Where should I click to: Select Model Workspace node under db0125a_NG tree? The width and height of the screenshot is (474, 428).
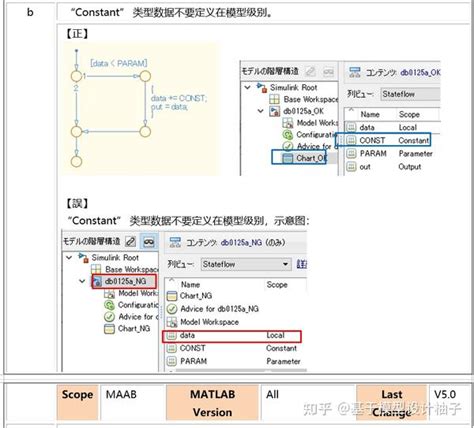(138, 293)
